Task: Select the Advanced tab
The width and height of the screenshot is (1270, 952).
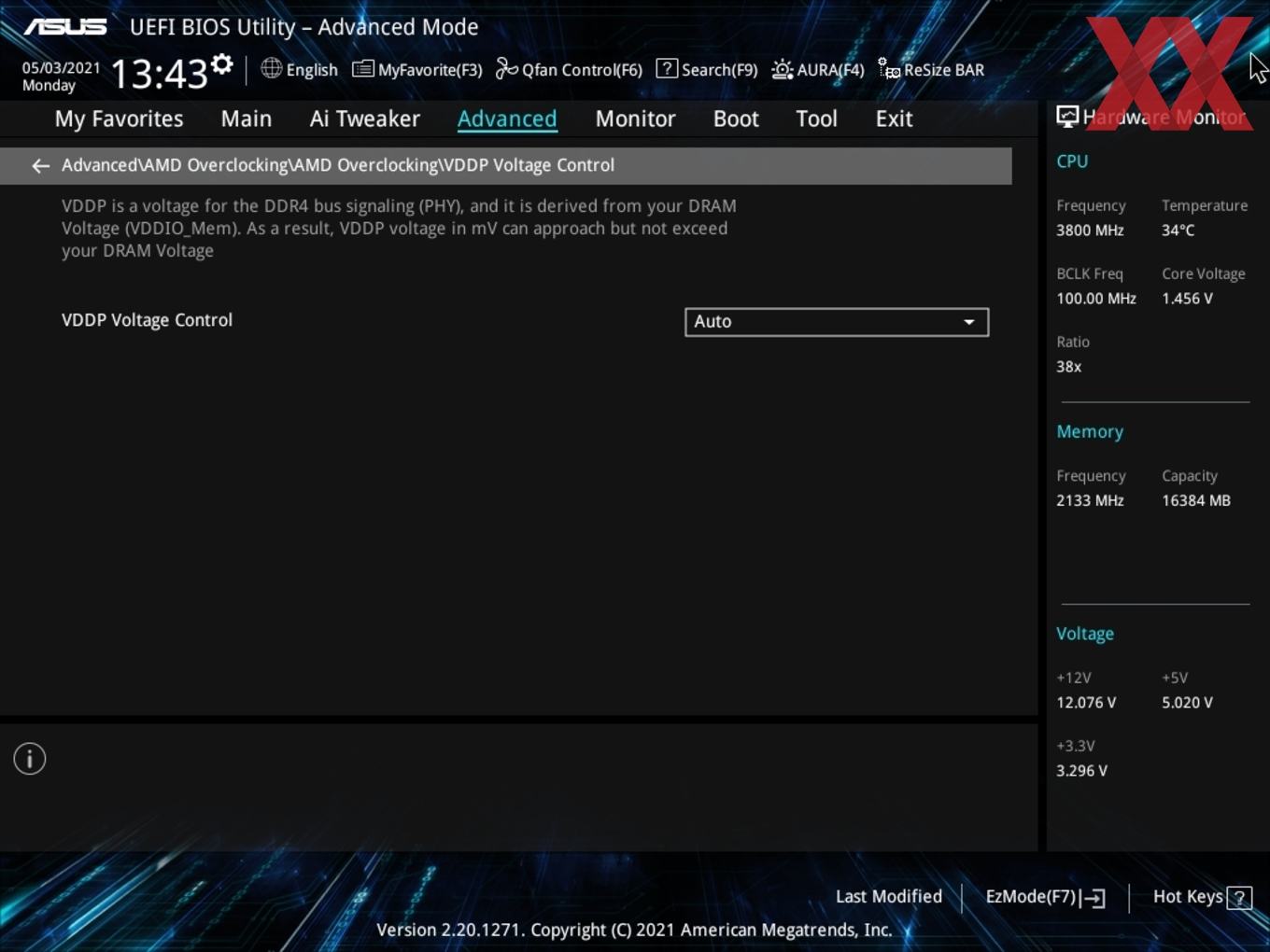Action: (x=507, y=119)
